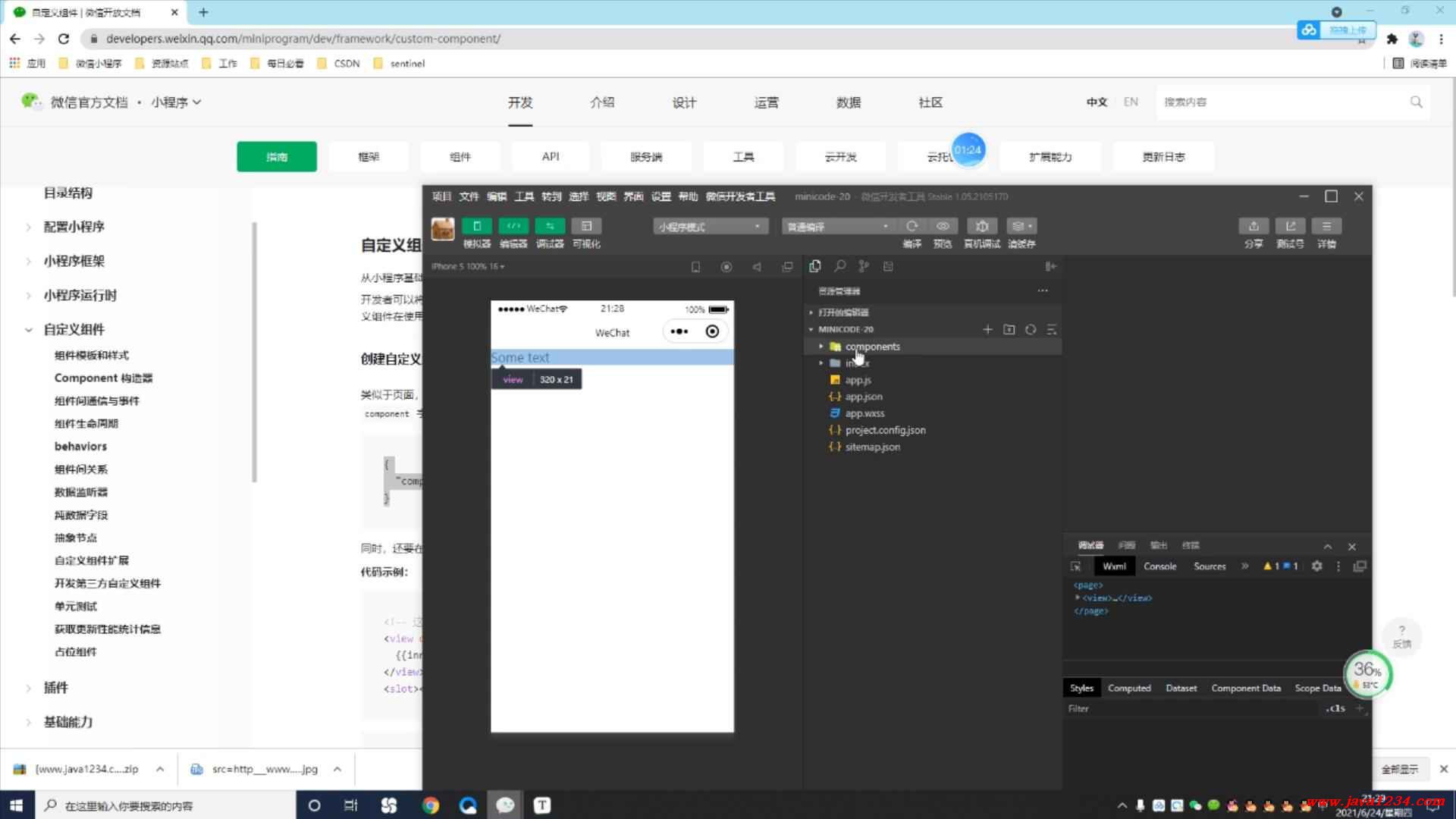1456x819 pixels.
Task: Click the new file plus icon
Action: (987, 329)
